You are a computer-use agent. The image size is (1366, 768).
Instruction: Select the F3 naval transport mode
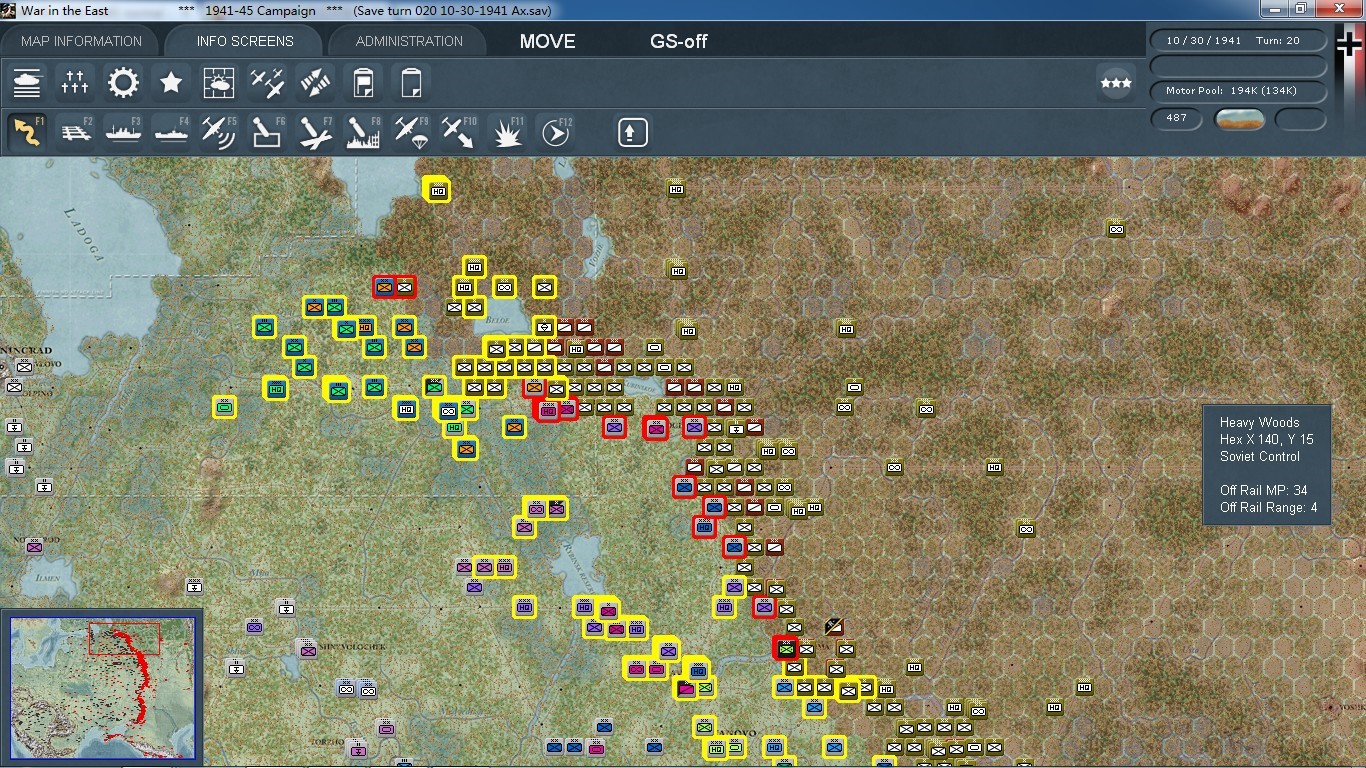[x=124, y=132]
